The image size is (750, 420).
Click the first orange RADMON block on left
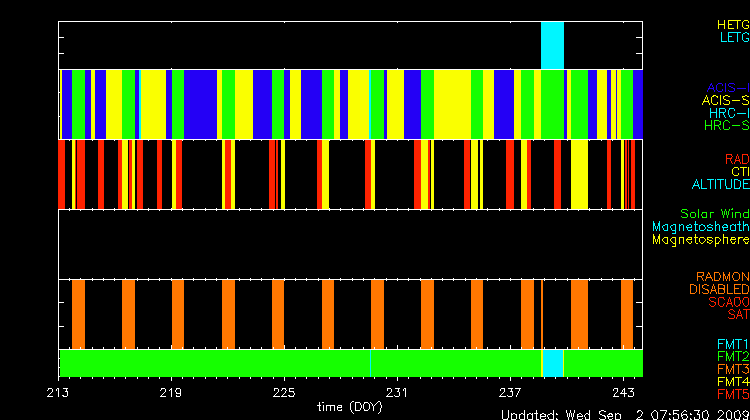78,313
